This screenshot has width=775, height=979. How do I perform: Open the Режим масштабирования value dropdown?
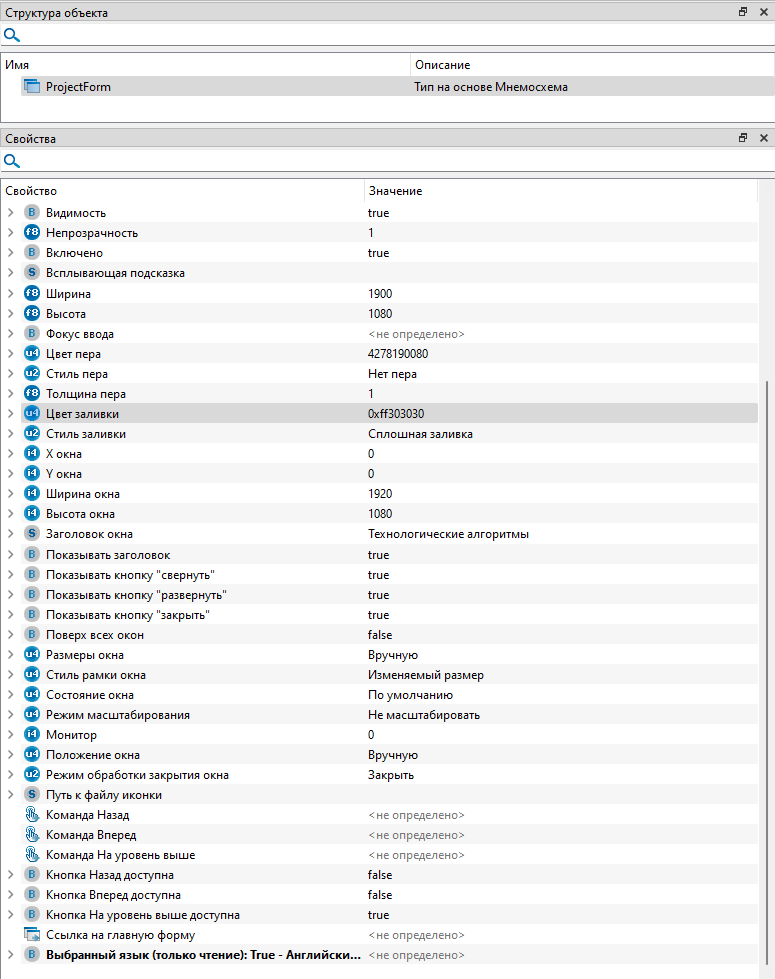[424, 715]
